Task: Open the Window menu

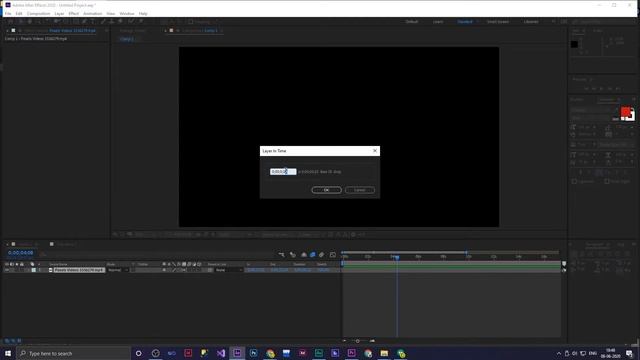Action: click(x=127, y=13)
